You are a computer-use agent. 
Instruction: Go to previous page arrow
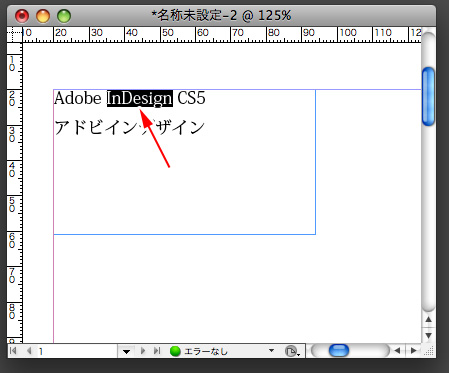coord(29,351)
